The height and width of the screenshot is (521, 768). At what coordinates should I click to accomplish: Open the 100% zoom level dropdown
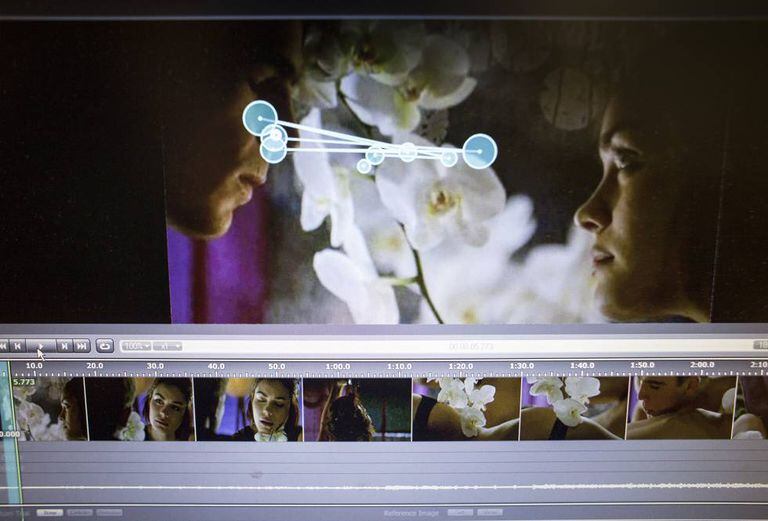tap(136, 346)
